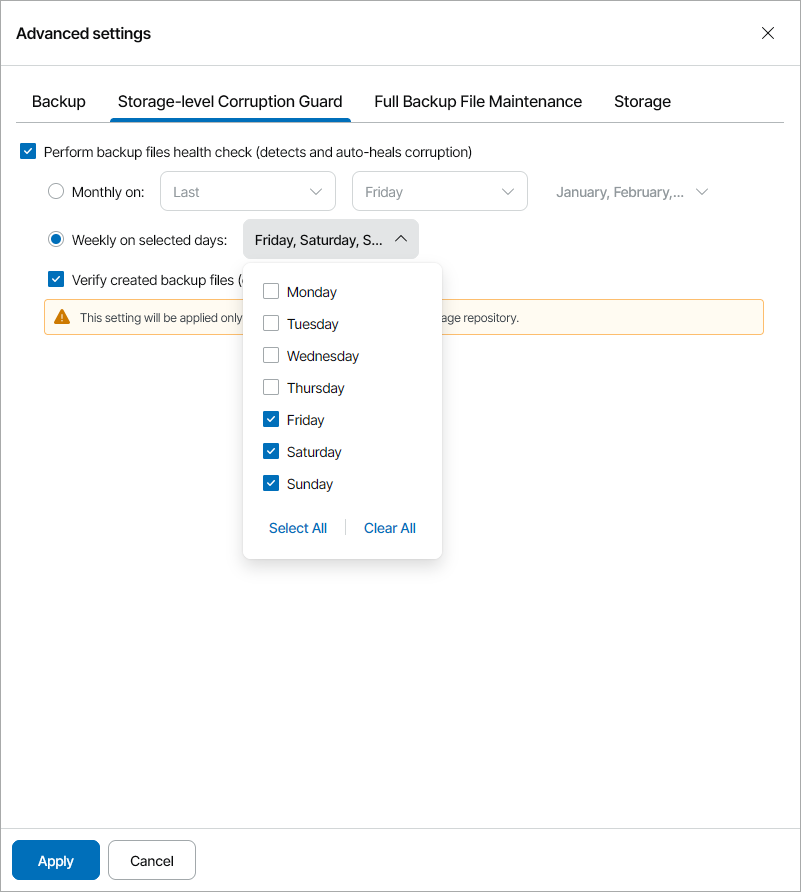Enable Wednesday in the days list

pyautogui.click(x=271, y=356)
